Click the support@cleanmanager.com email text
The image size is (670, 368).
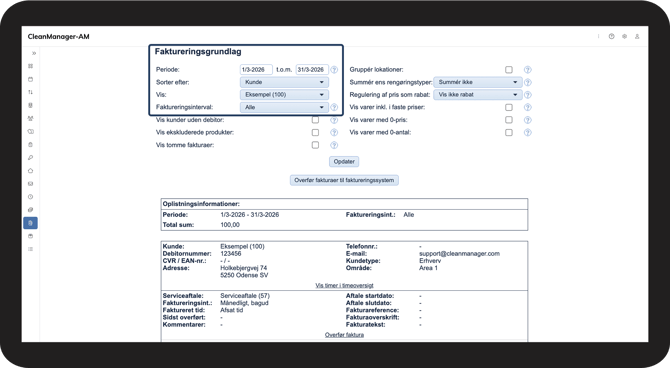[x=459, y=253]
